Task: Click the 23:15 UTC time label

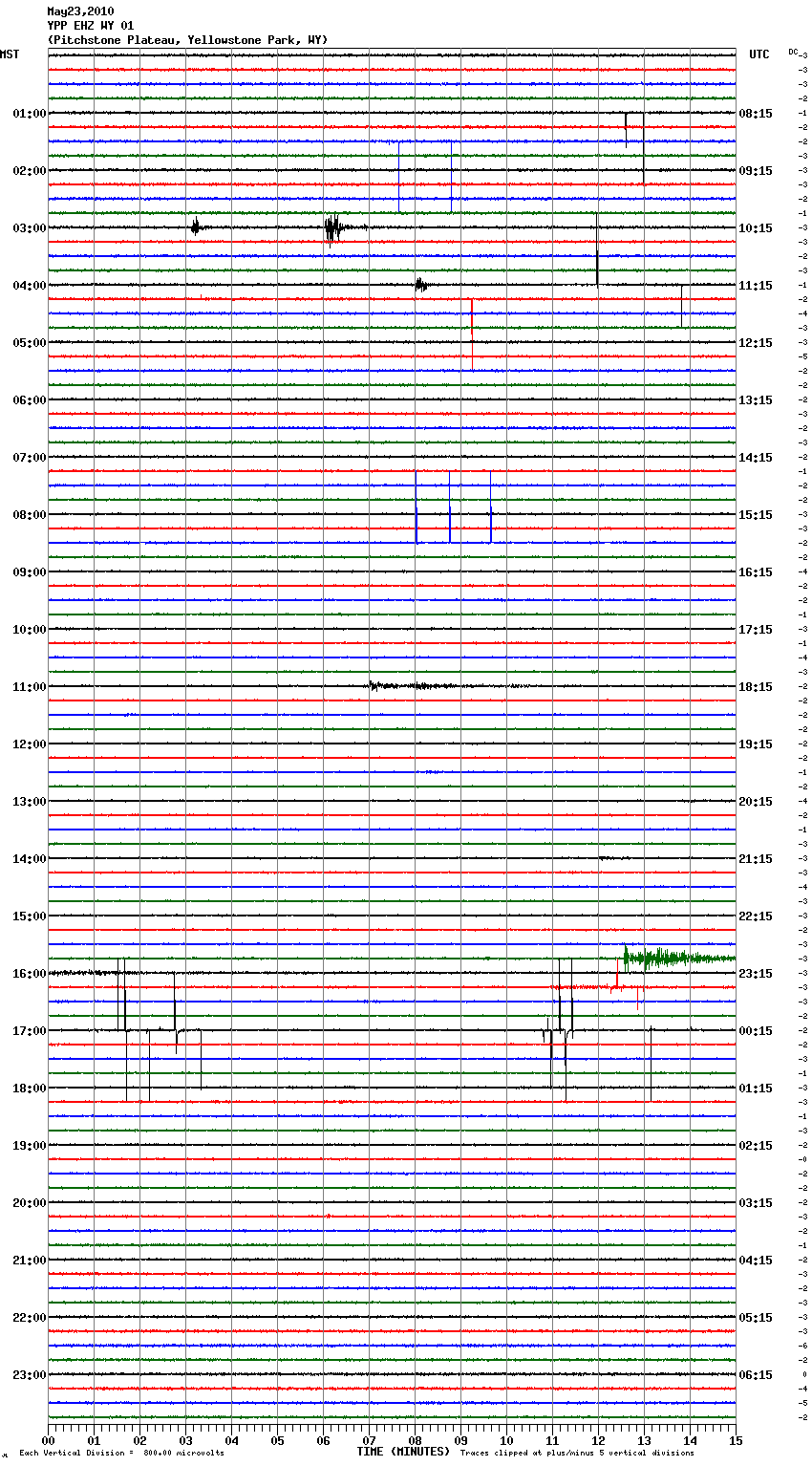Action: pyautogui.click(x=756, y=974)
